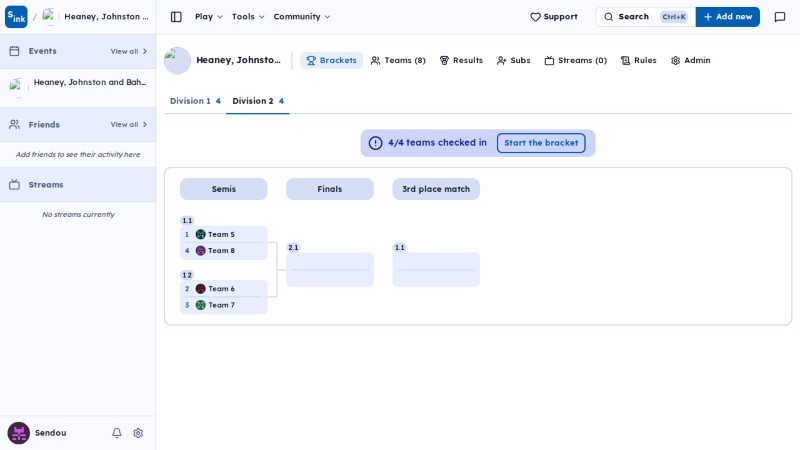Open Team 5 in match 1.1
This screenshot has height=450, width=800.
(223, 234)
